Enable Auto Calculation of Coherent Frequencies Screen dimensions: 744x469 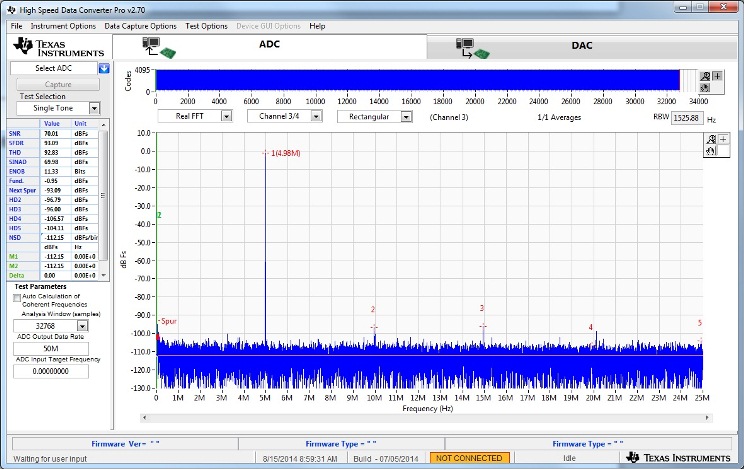(x=16, y=297)
